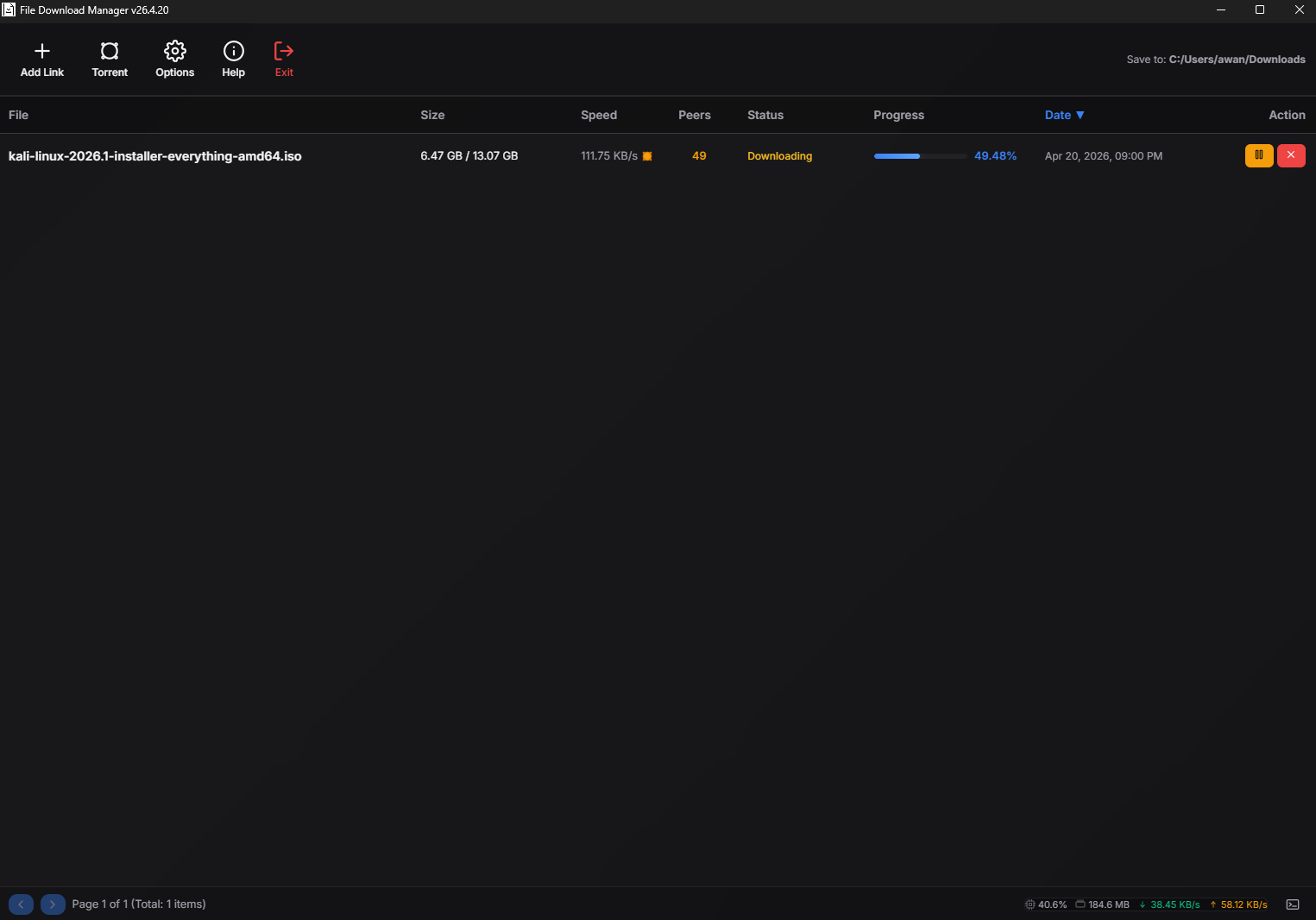Click the Save to Downloads folder path
Viewport: 1316px width, 920px height.
pyautogui.click(x=1236, y=60)
